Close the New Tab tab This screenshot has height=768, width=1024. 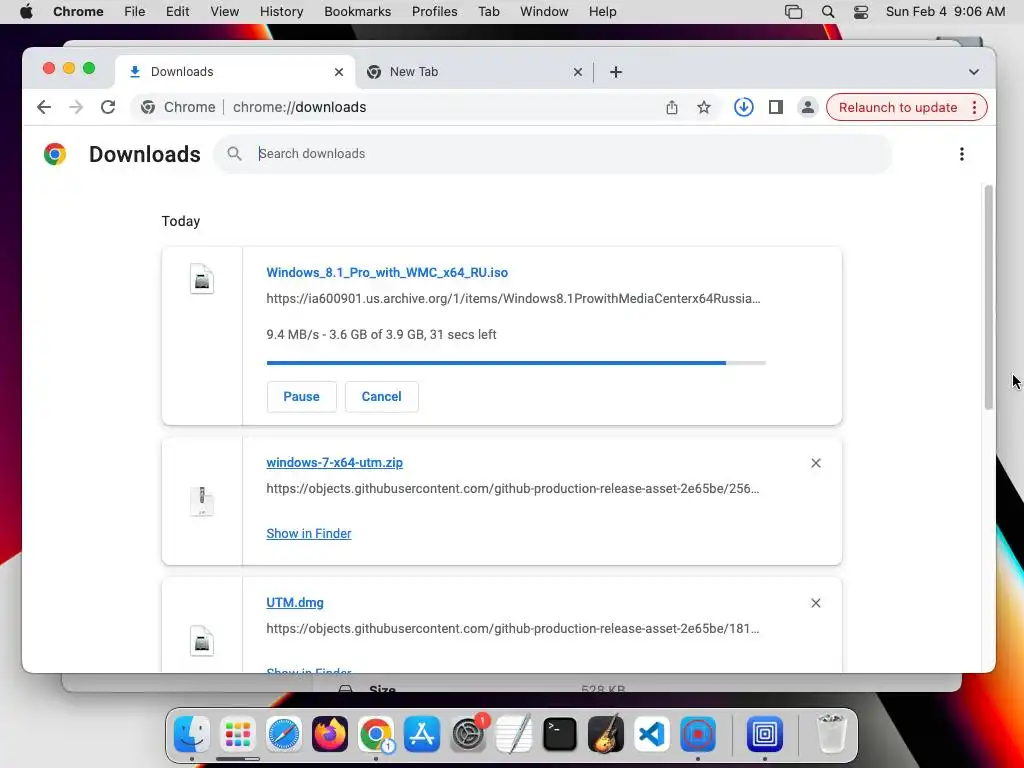click(577, 72)
